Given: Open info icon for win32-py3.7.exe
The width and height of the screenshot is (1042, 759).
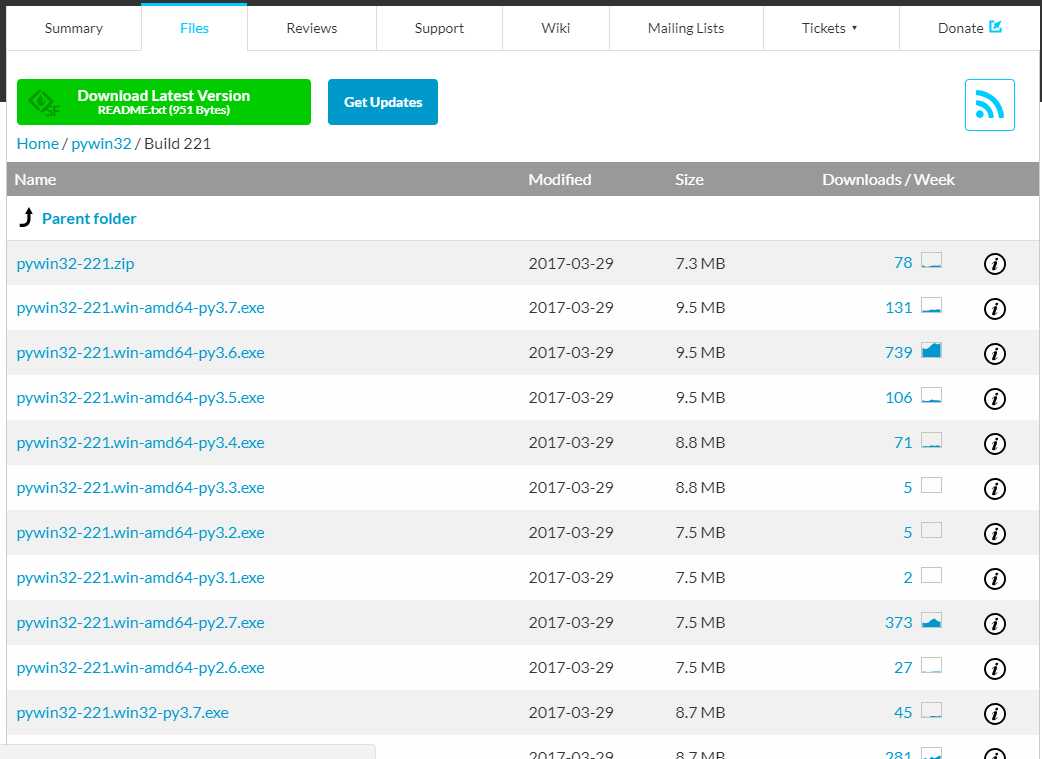Looking at the screenshot, I should coord(994,714).
